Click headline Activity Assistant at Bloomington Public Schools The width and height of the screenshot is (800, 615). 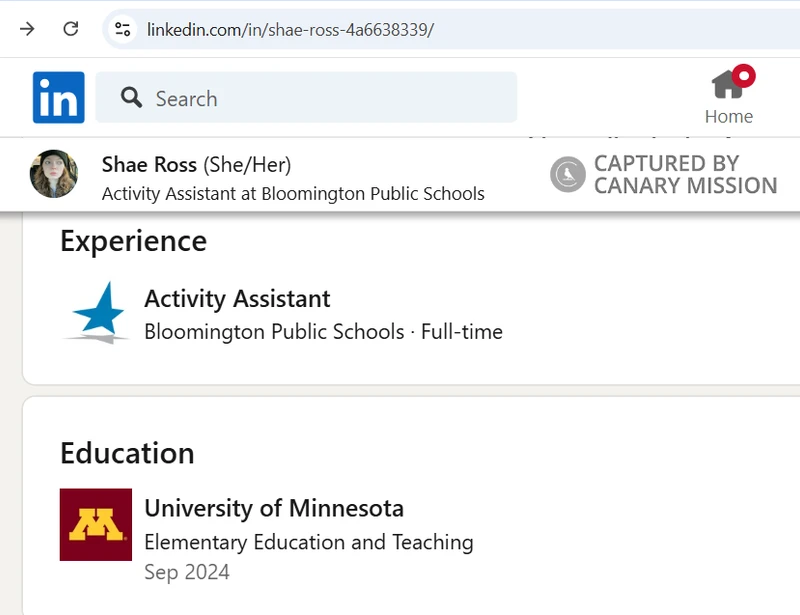click(293, 194)
